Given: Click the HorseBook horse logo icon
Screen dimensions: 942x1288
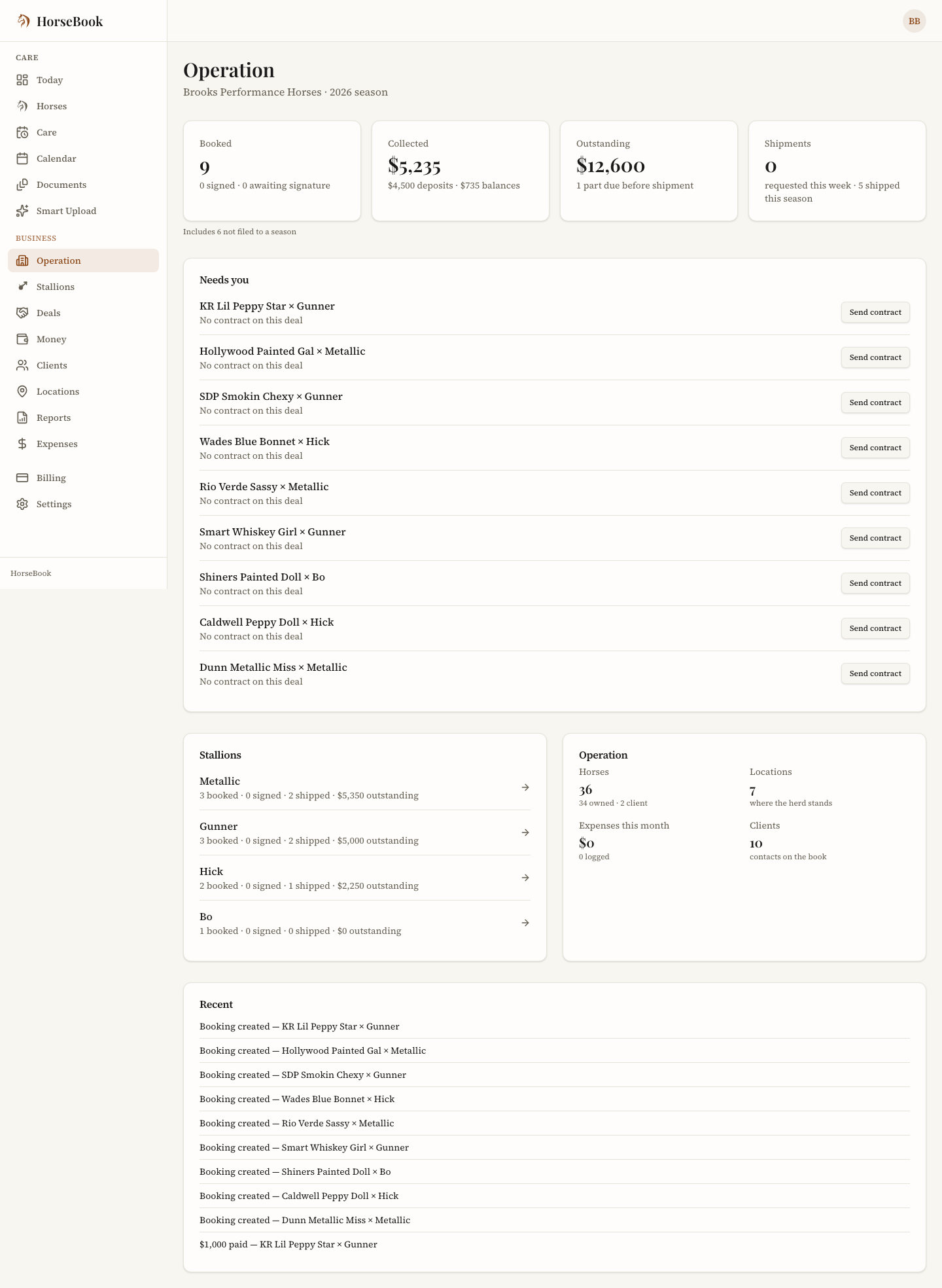Looking at the screenshot, I should click(24, 21).
